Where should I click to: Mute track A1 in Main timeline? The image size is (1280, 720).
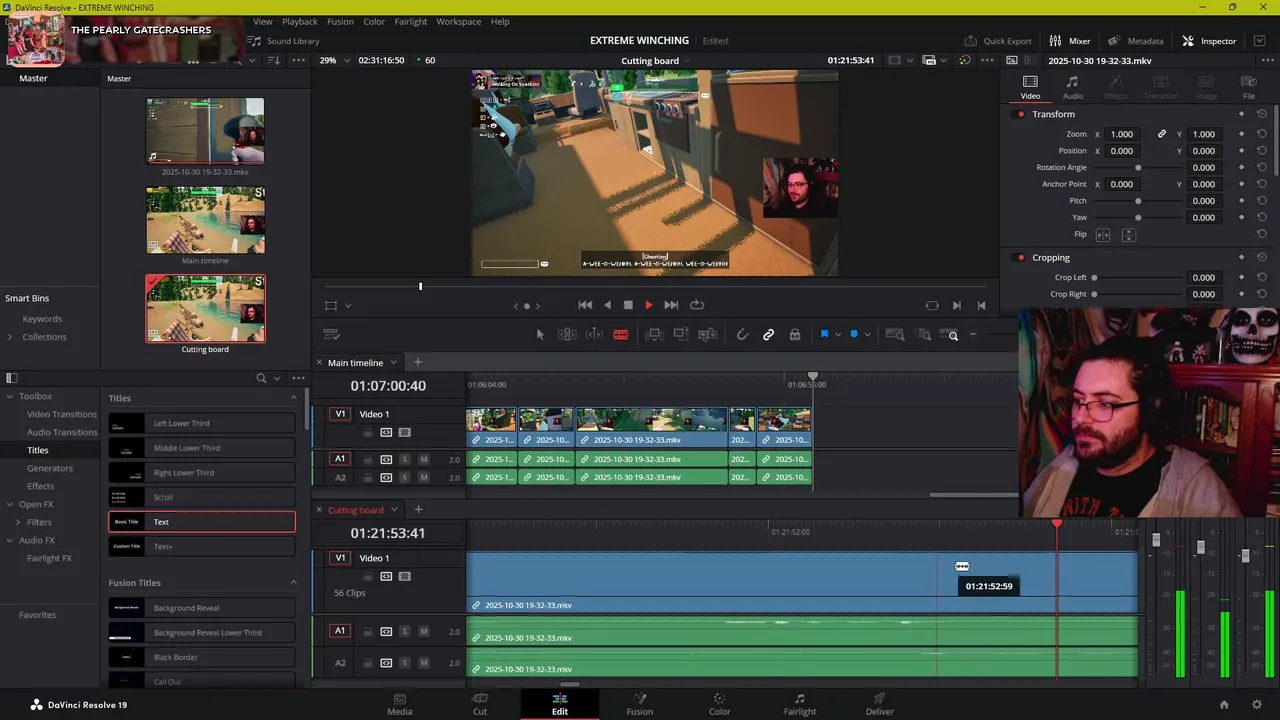[424, 459]
